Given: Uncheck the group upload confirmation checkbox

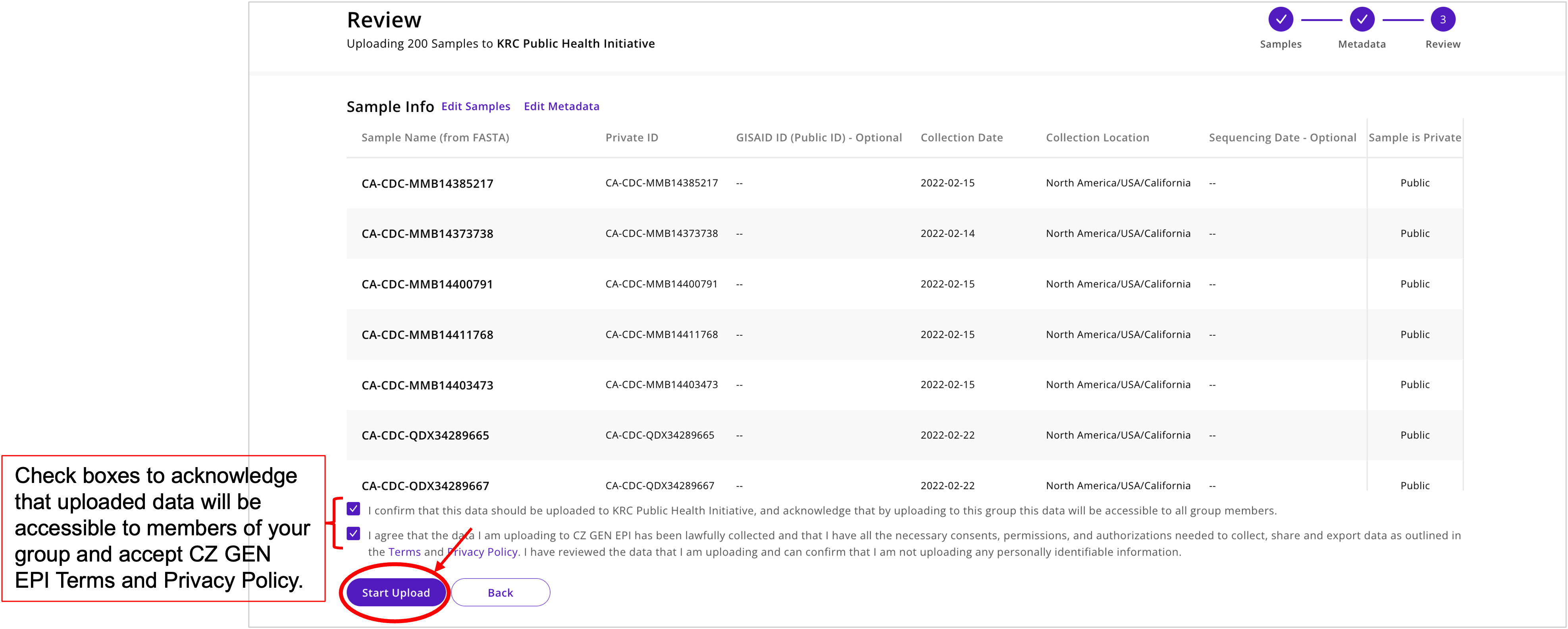Looking at the screenshot, I should pos(353,508).
